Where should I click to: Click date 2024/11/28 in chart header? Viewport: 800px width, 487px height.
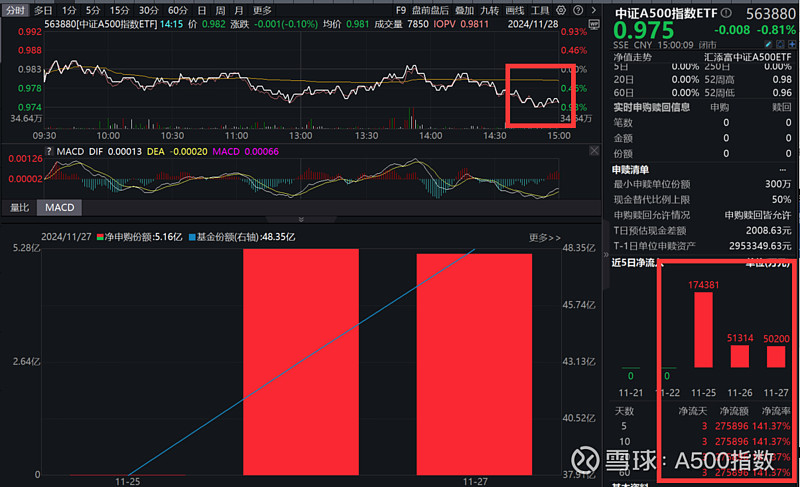(533, 24)
